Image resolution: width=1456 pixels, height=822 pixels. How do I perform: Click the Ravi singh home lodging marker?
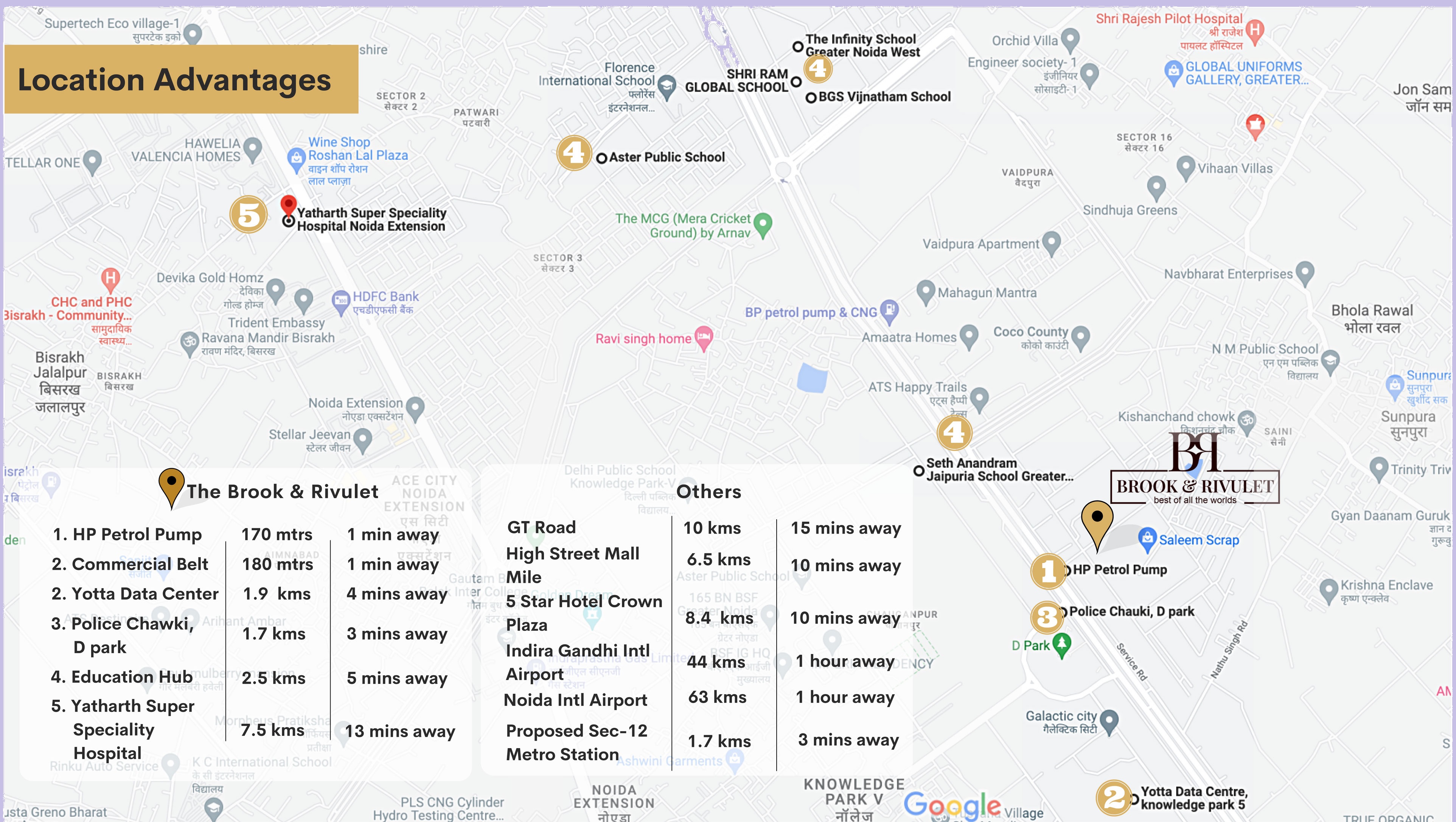pyautogui.click(x=704, y=338)
